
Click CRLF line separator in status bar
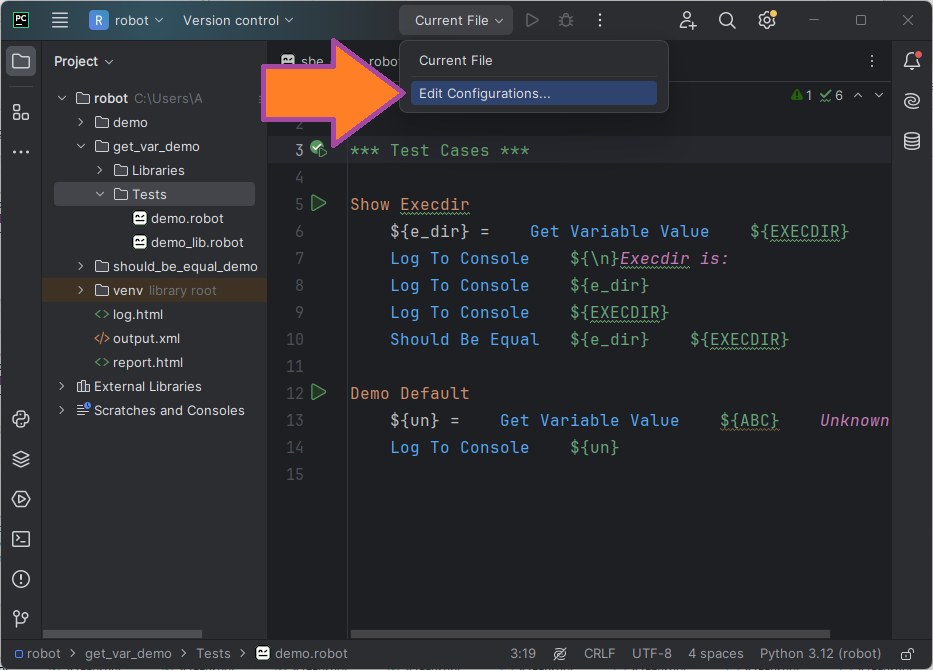point(599,654)
